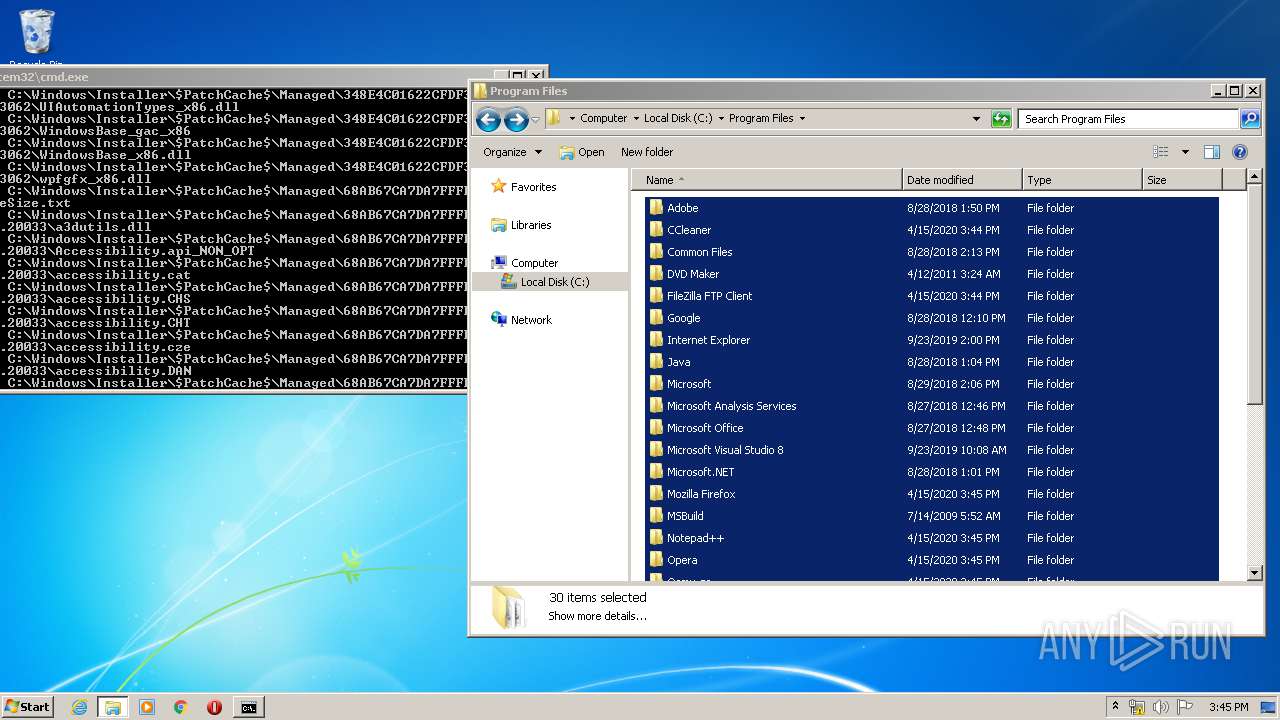This screenshot has height=720, width=1280.
Task: Select the Adobe folder icon
Action: (x=656, y=208)
